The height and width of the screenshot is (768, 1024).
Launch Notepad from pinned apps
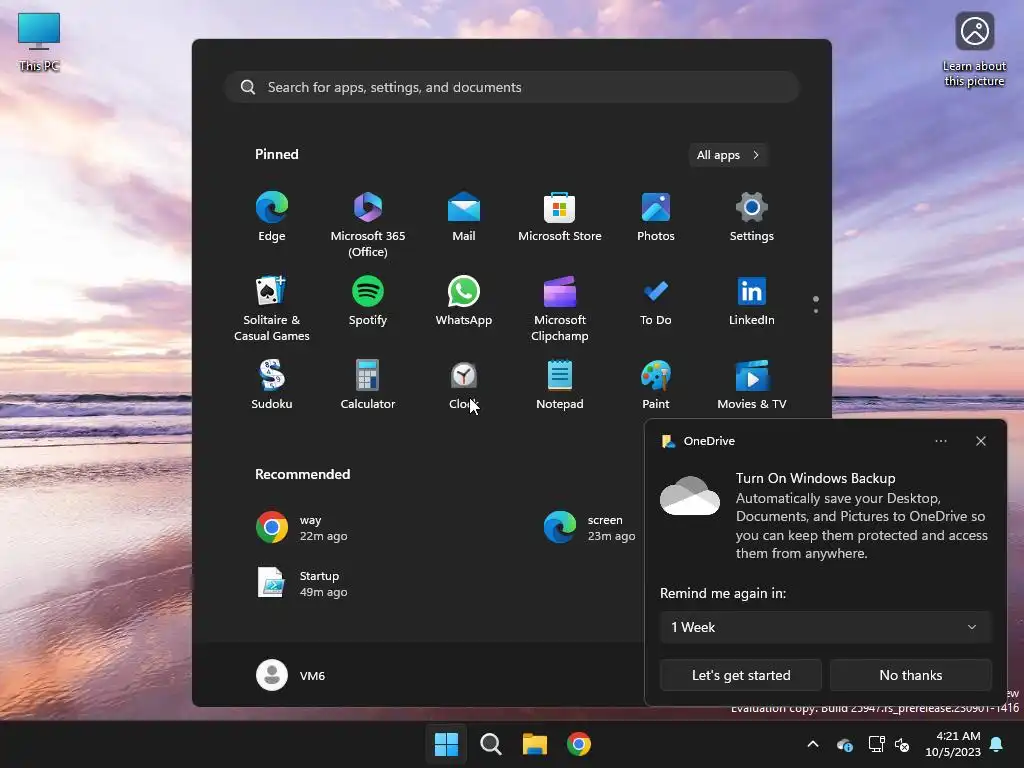pos(560,385)
